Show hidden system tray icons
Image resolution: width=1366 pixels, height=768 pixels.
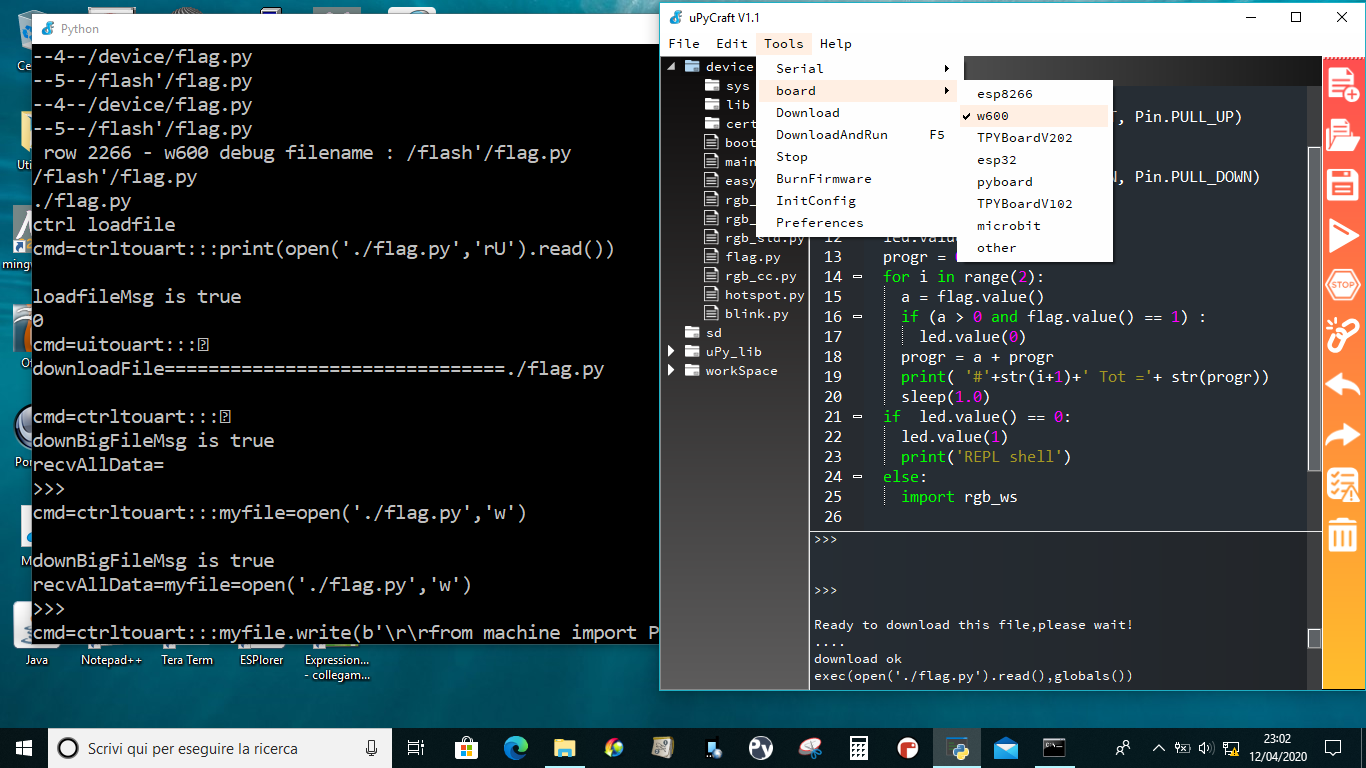click(1158, 748)
